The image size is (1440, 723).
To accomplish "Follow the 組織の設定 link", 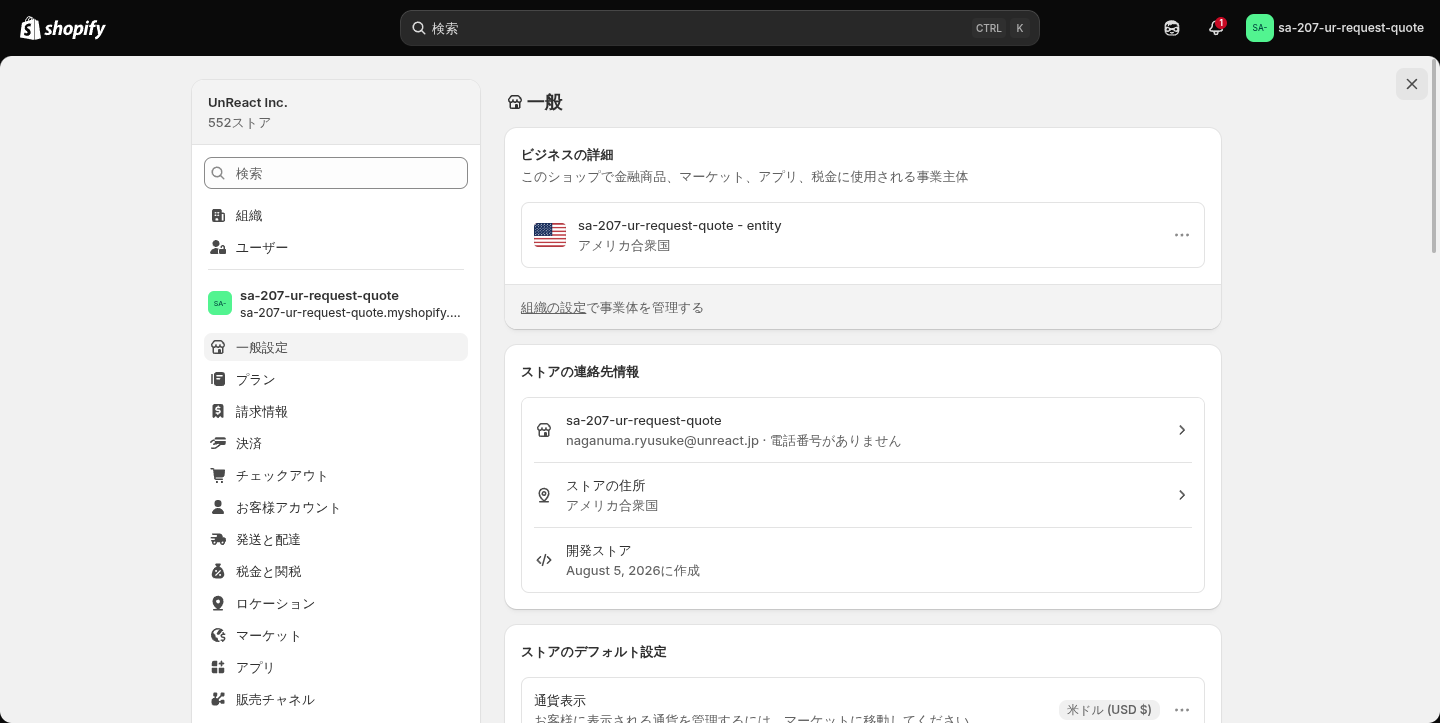I will pyautogui.click(x=553, y=307).
